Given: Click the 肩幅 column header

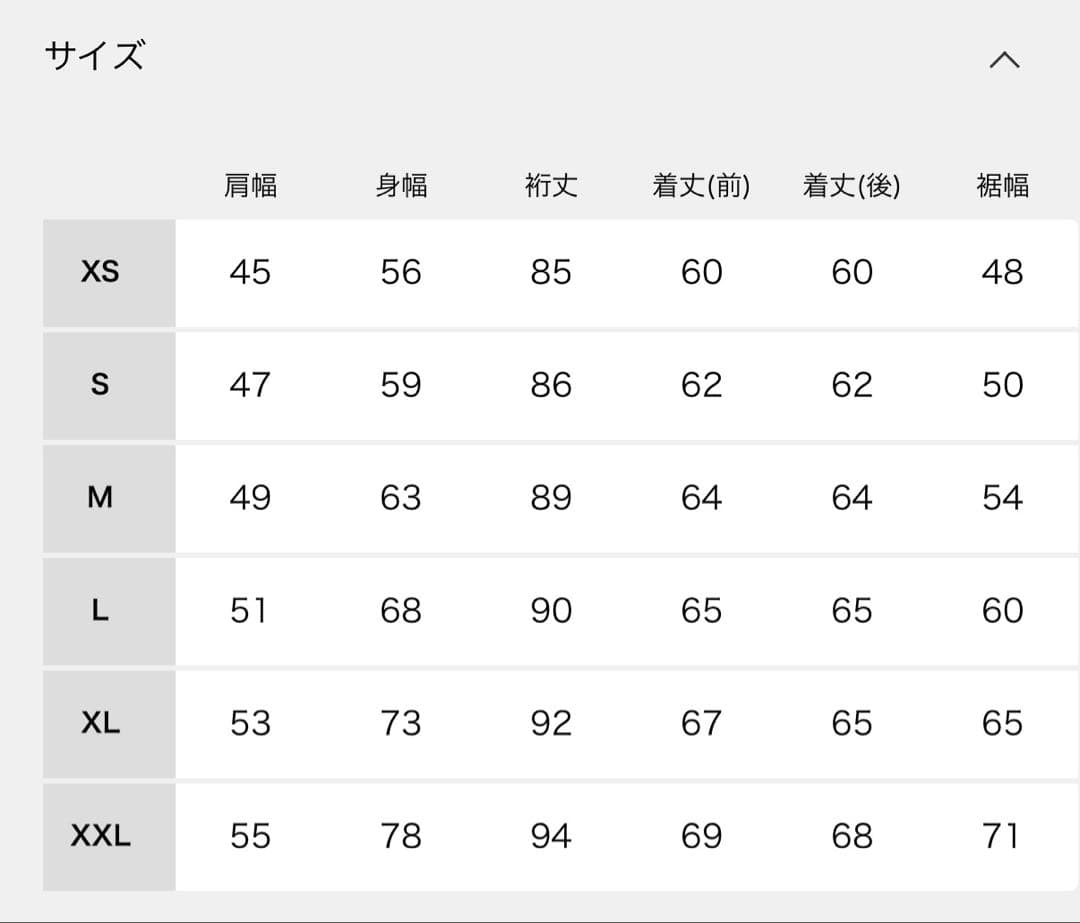Looking at the screenshot, I should point(250,185).
